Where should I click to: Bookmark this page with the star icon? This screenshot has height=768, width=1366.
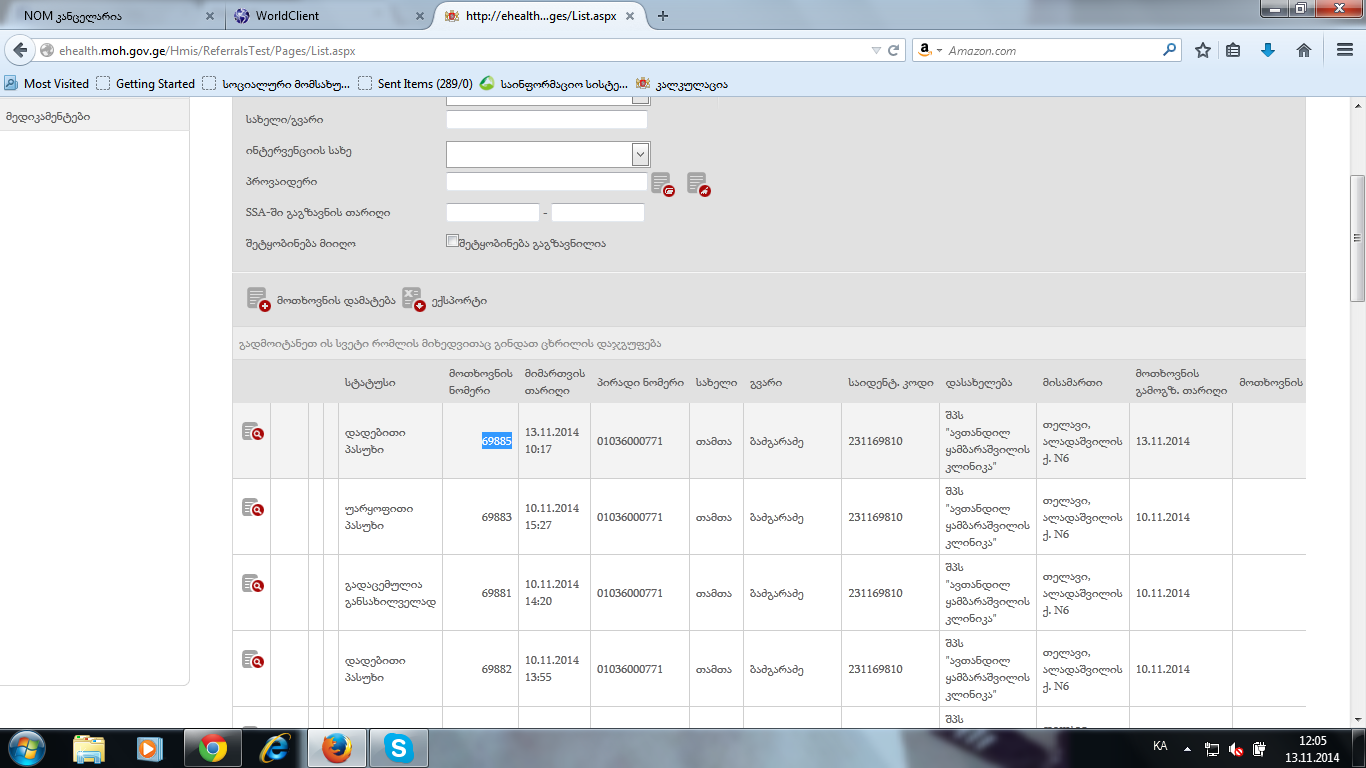pos(1203,50)
